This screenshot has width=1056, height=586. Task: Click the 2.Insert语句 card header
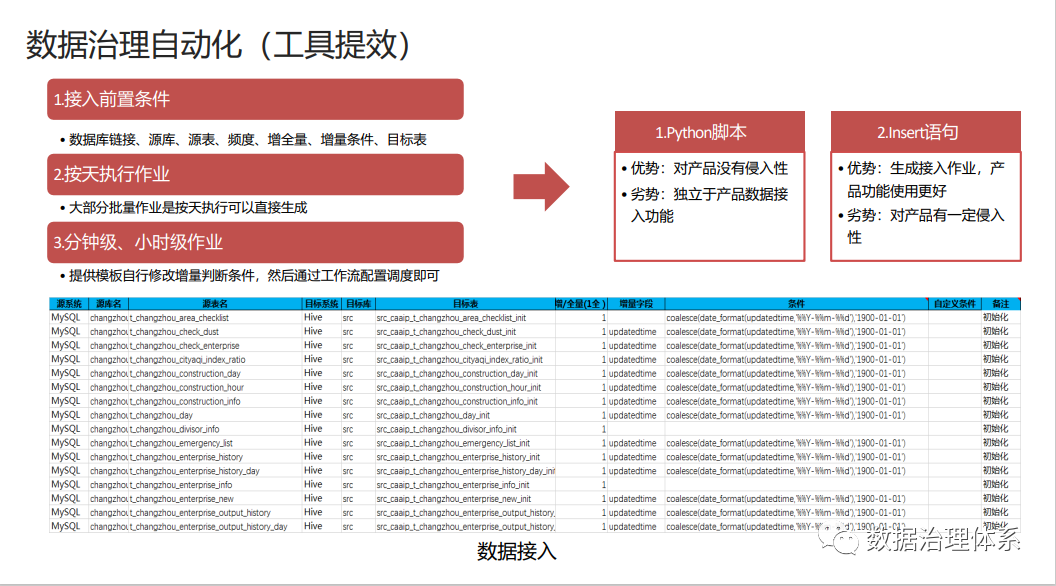pyautogui.click(x=926, y=132)
